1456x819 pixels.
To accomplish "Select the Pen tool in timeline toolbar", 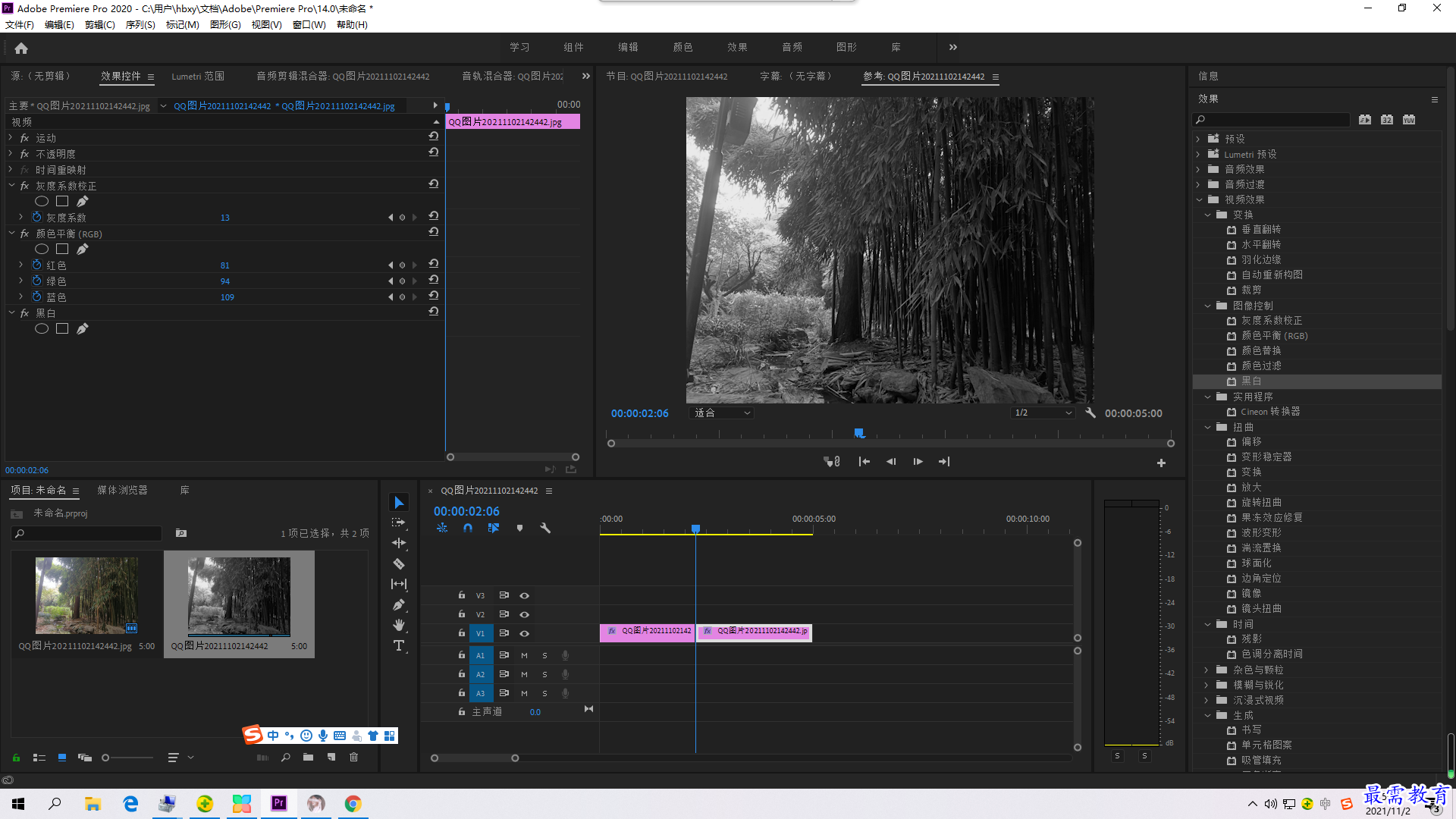I will click(x=399, y=604).
